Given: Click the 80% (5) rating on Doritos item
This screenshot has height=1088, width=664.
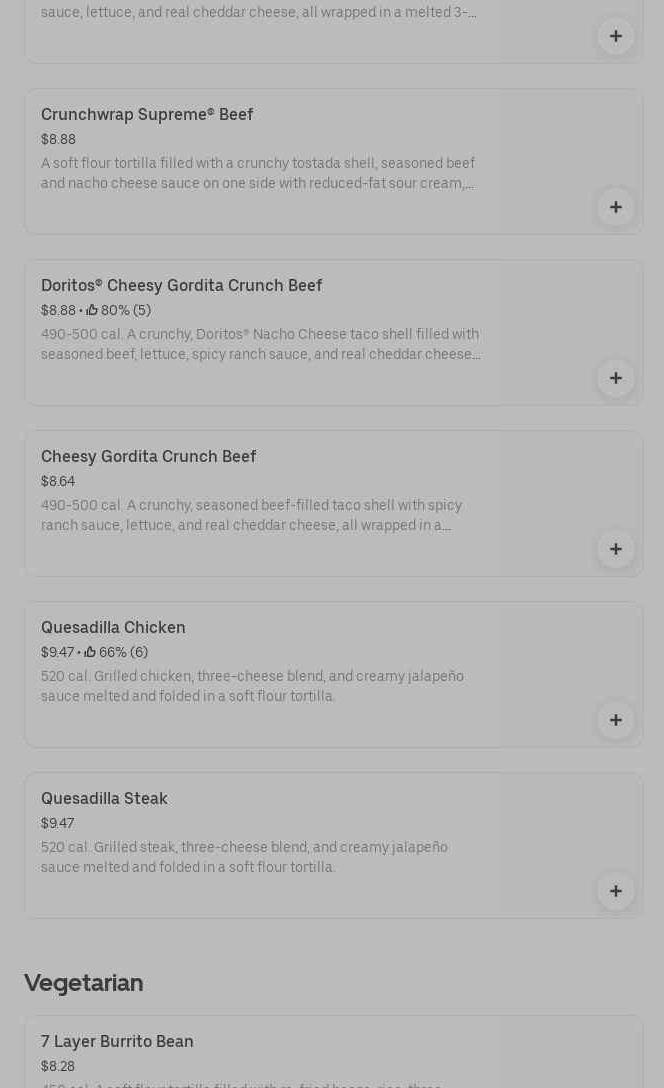Looking at the screenshot, I should tap(126, 310).
